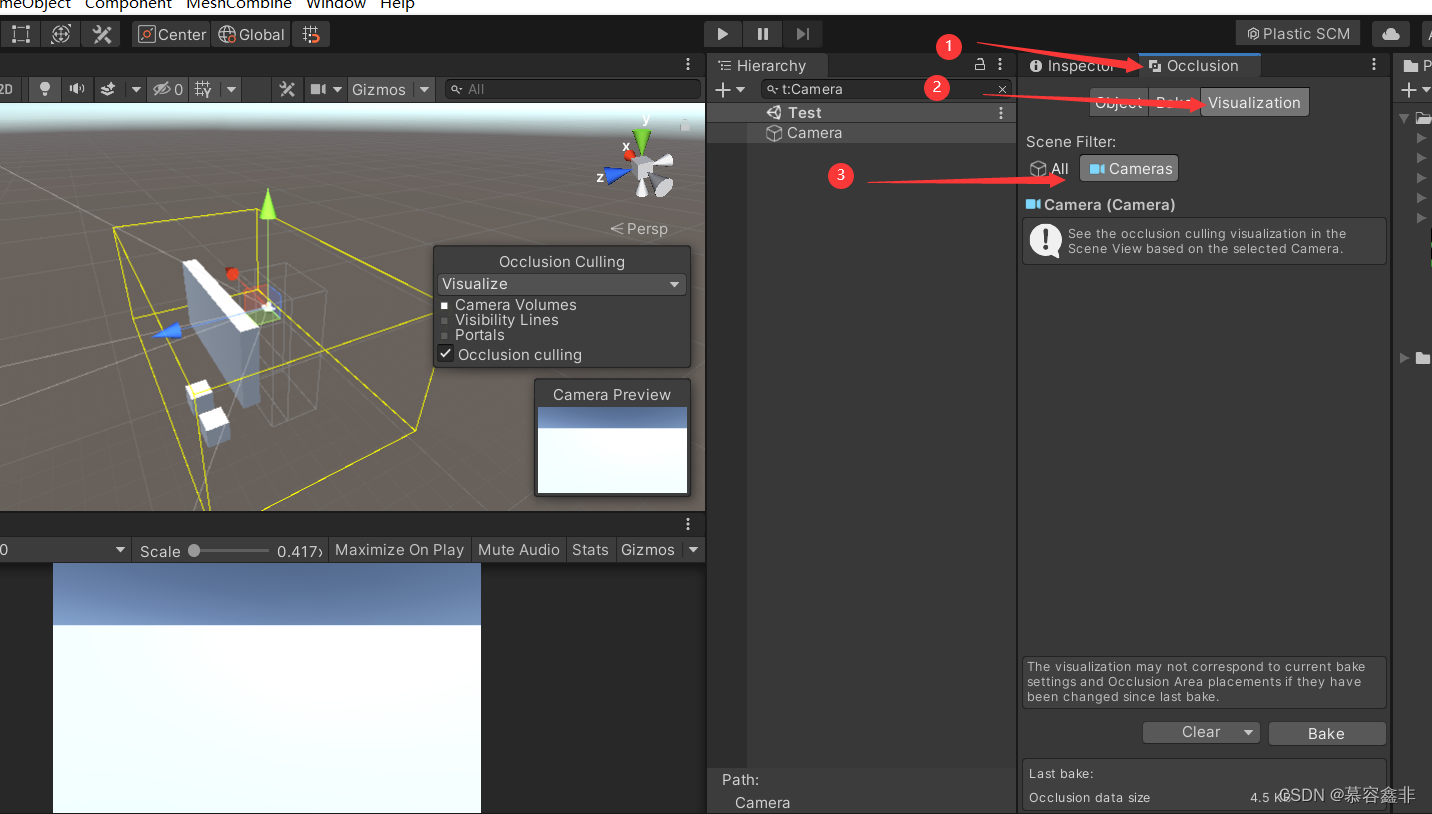Open the Visualize dropdown in Occlusion Culling overlay
This screenshot has width=1432, height=814.
click(561, 284)
